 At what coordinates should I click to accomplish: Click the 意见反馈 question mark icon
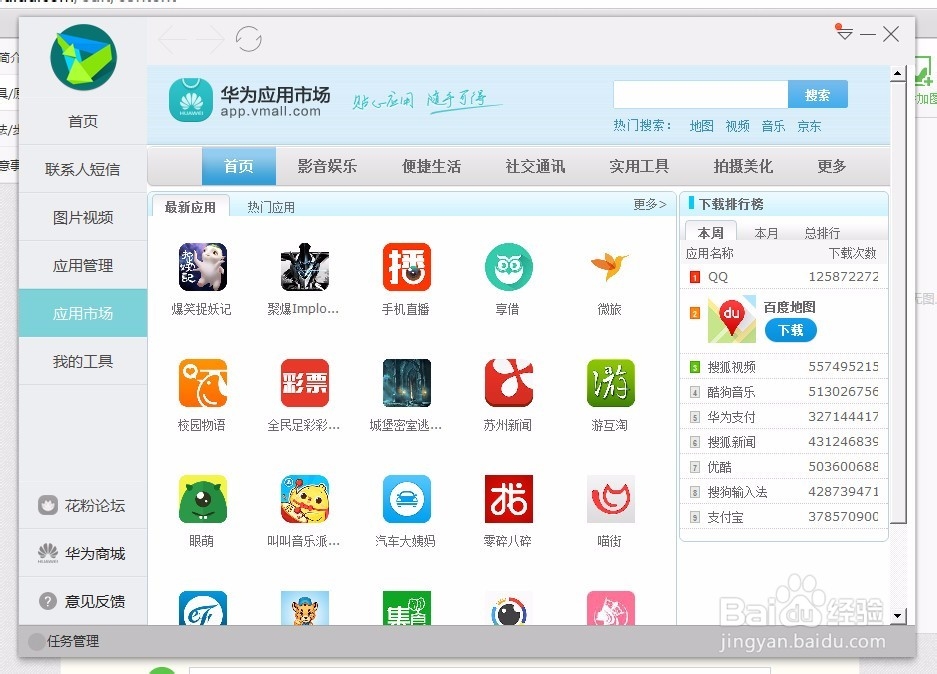[48, 601]
